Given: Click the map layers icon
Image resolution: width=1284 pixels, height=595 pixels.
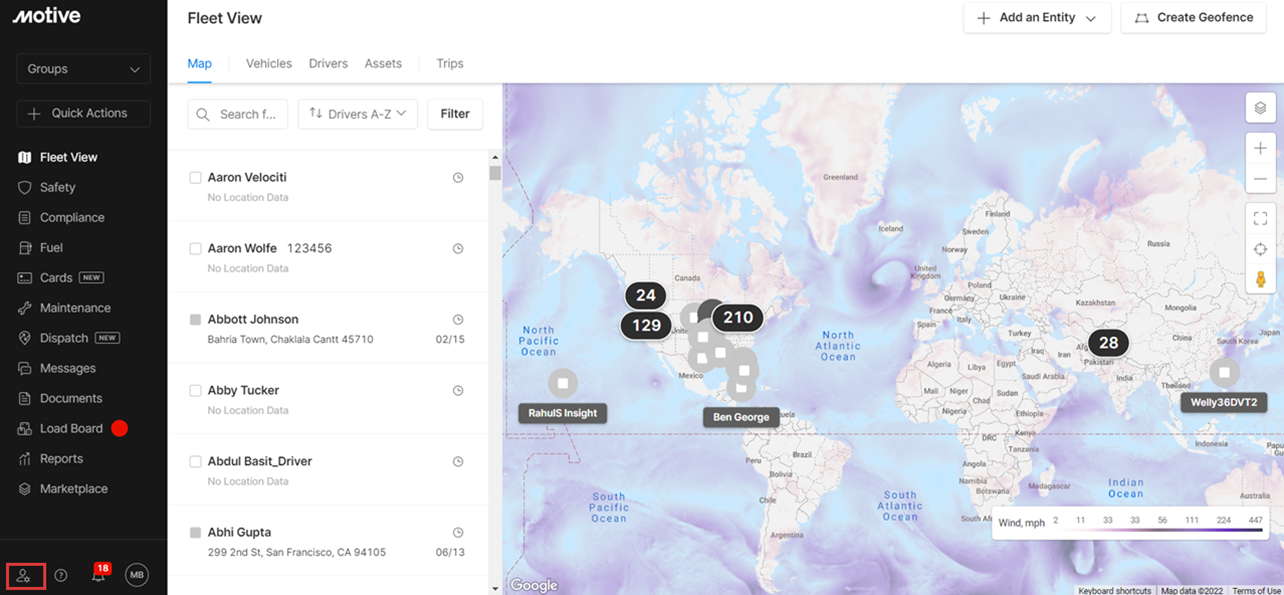Looking at the screenshot, I should 1260,108.
